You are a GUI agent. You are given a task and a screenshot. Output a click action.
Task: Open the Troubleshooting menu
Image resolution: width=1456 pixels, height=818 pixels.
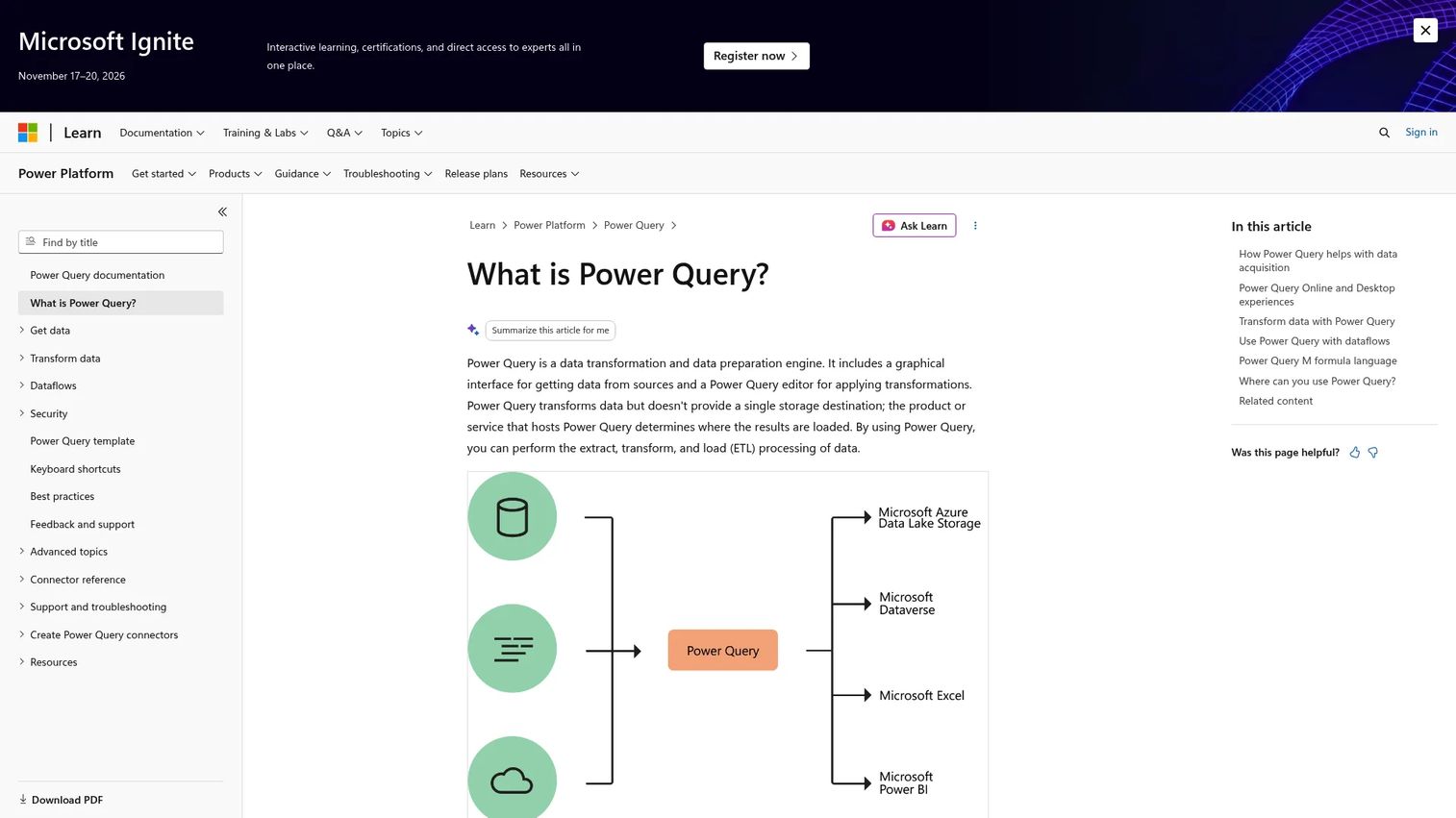tap(388, 174)
